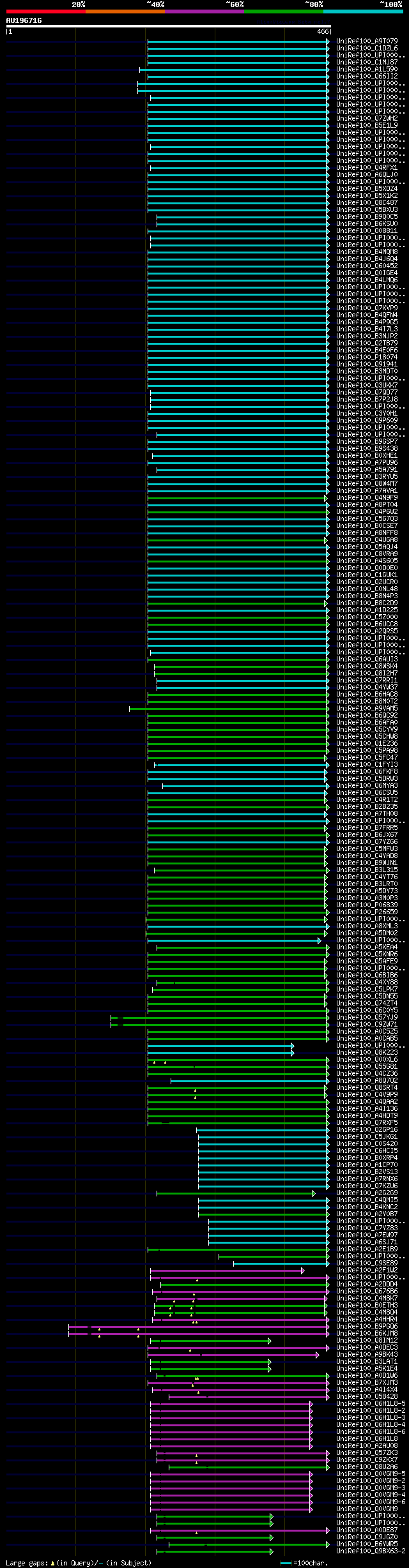Click the UniRef100_A2F1W2 label
Viewport: 409px width, 1568px height.
[367, 1270]
